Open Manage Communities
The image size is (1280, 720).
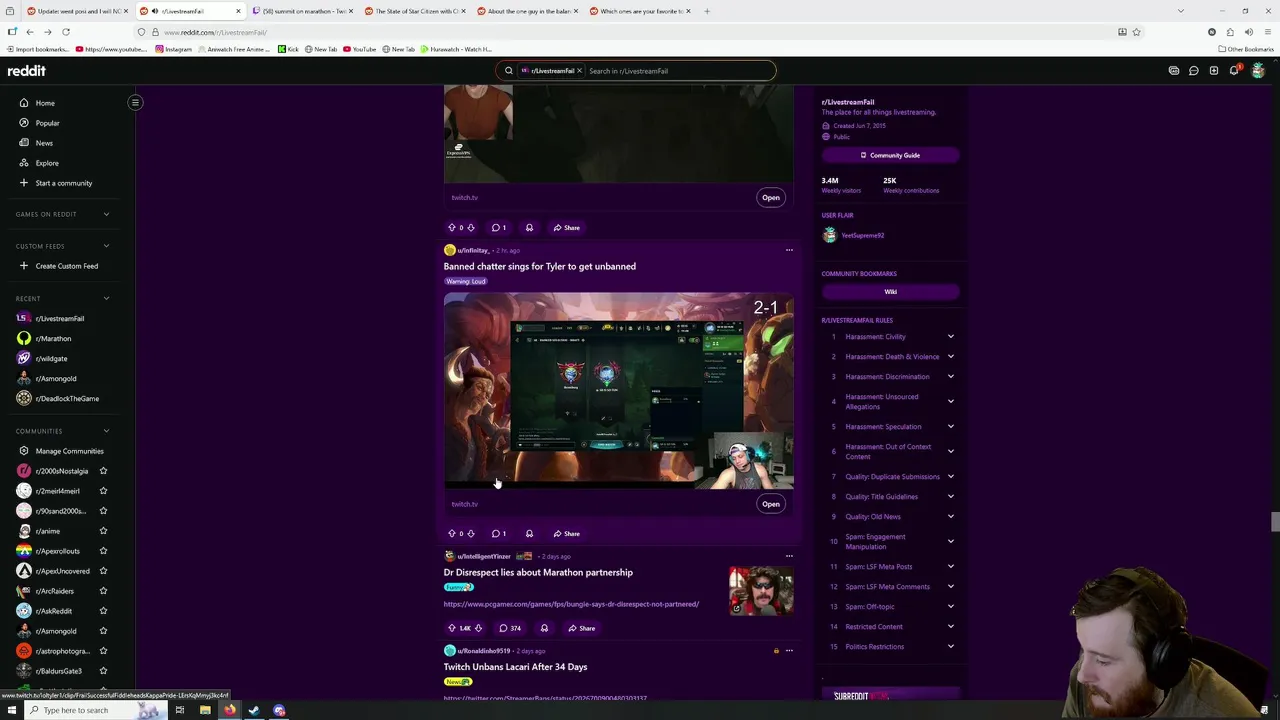click(69, 451)
